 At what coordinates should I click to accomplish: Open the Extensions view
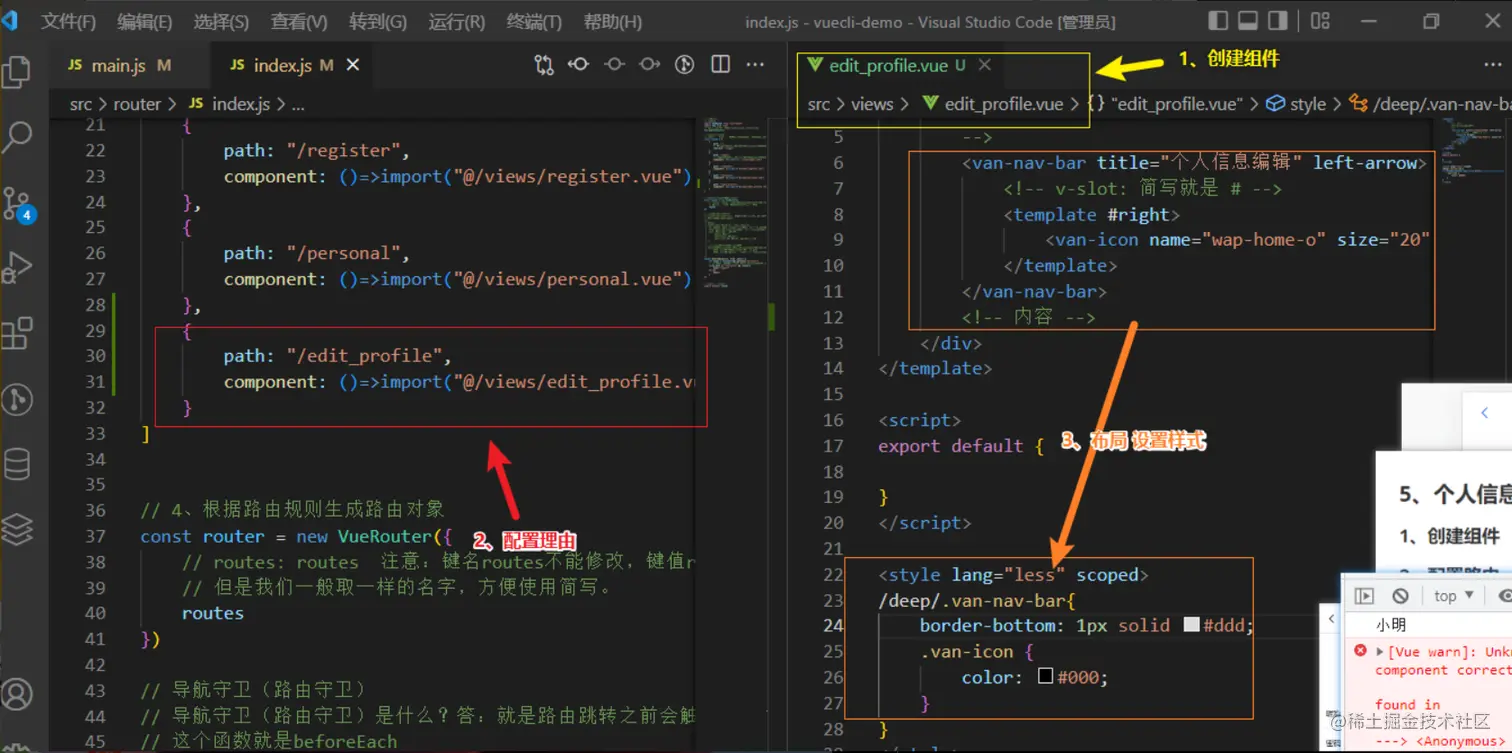[17, 333]
